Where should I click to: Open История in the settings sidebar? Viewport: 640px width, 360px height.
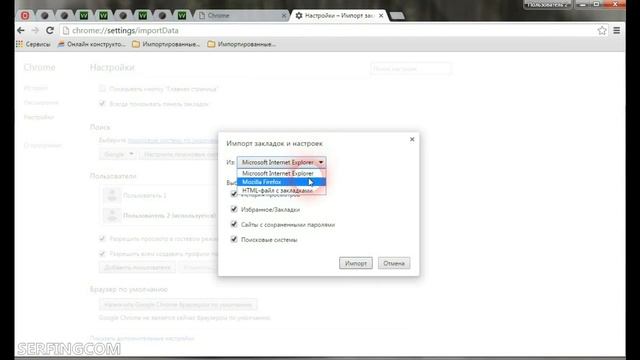[x=36, y=88]
